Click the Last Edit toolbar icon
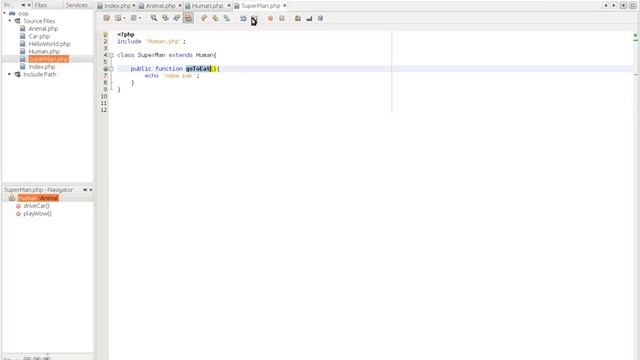Screen dimensions: 640x360 [107, 18]
